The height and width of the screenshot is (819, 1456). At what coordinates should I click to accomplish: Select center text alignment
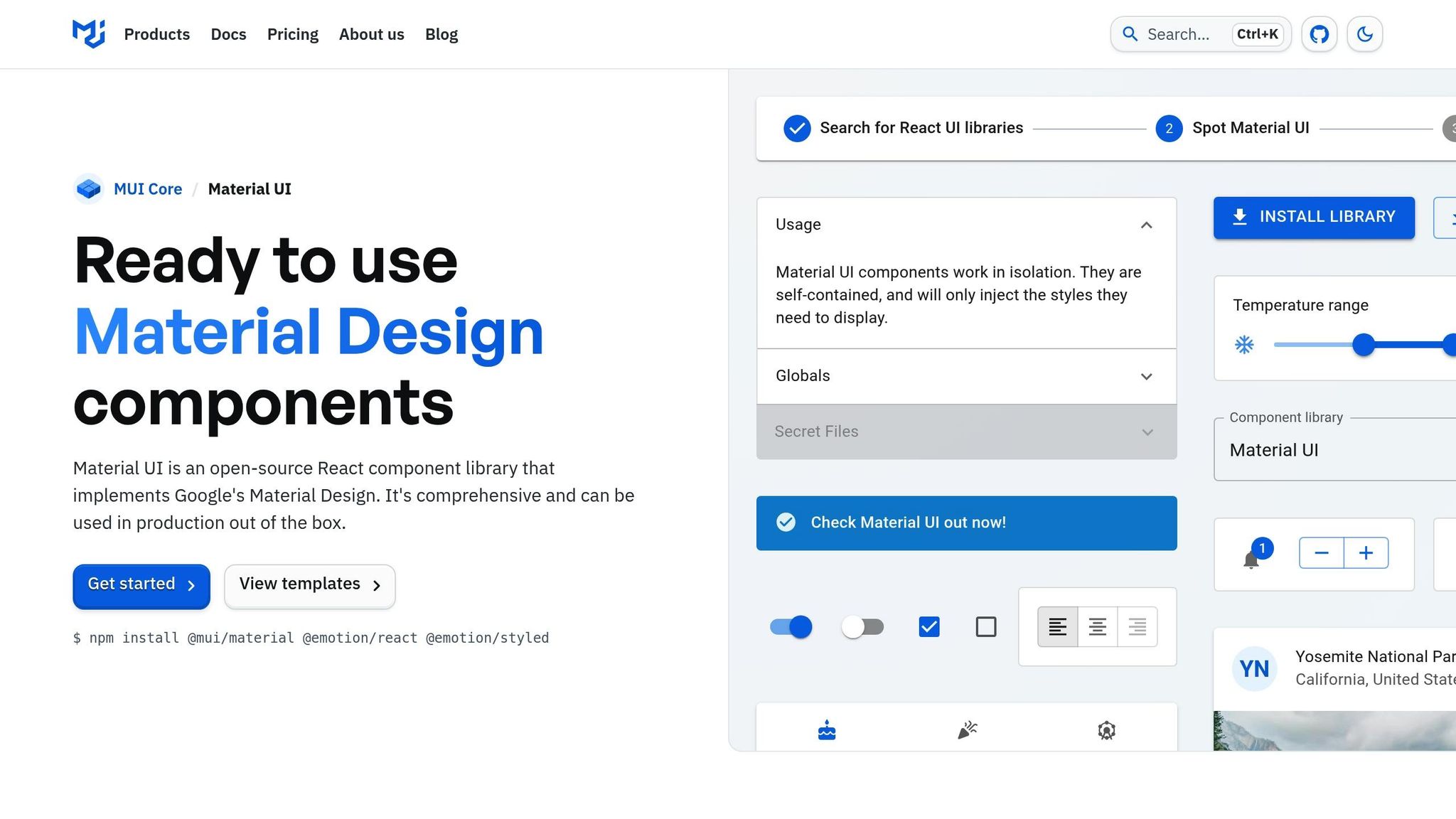pyautogui.click(x=1098, y=627)
